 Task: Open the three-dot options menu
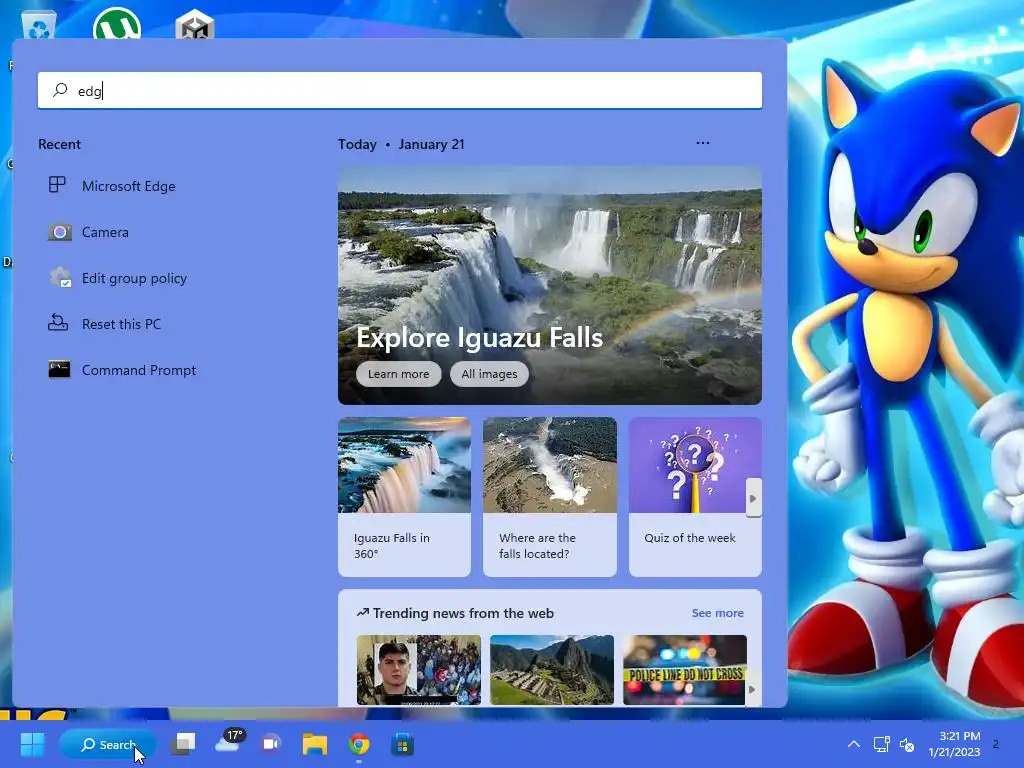pyautogui.click(x=703, y=143)
